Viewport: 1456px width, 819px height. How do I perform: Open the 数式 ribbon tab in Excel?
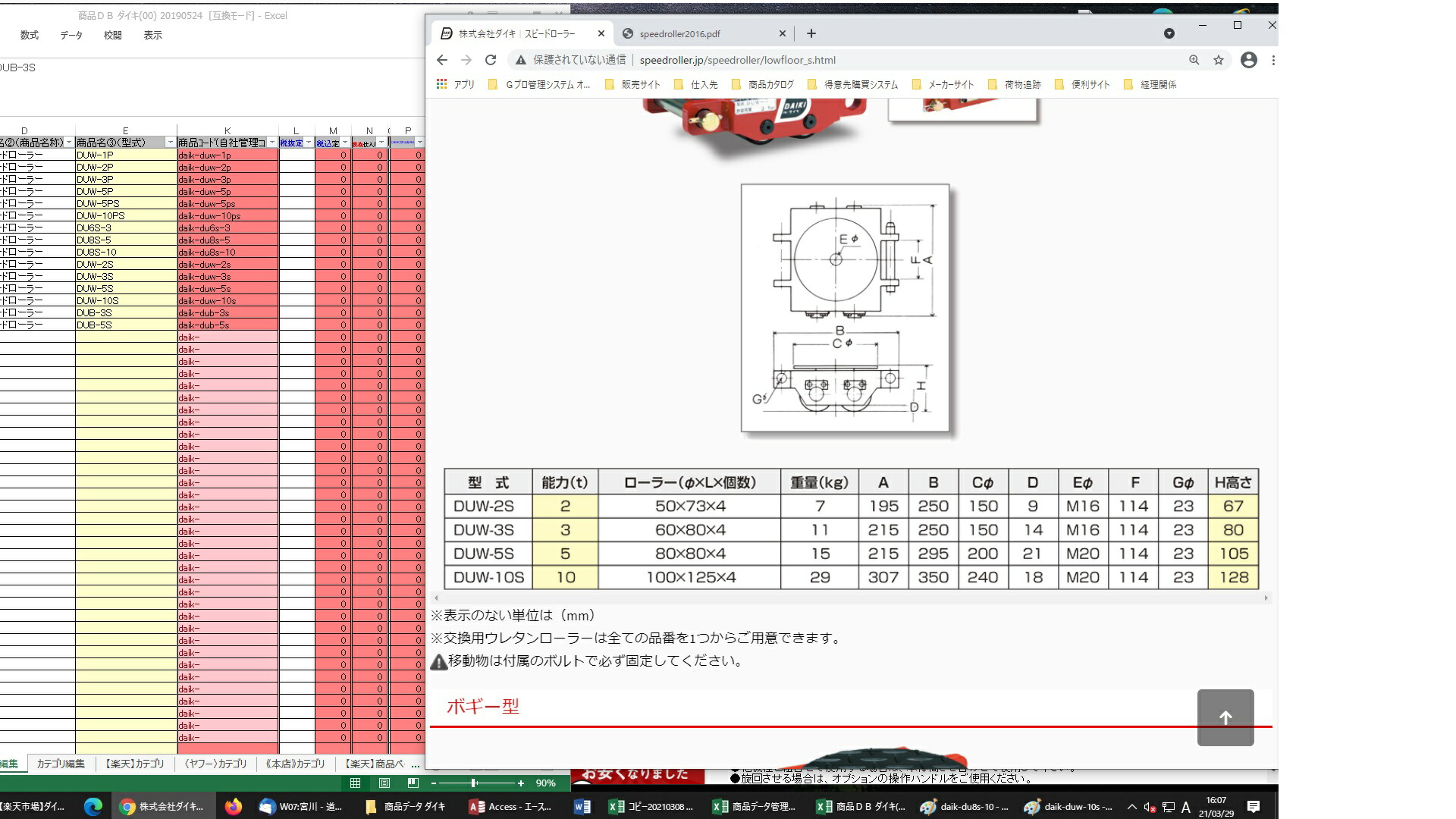coord(30,35)
